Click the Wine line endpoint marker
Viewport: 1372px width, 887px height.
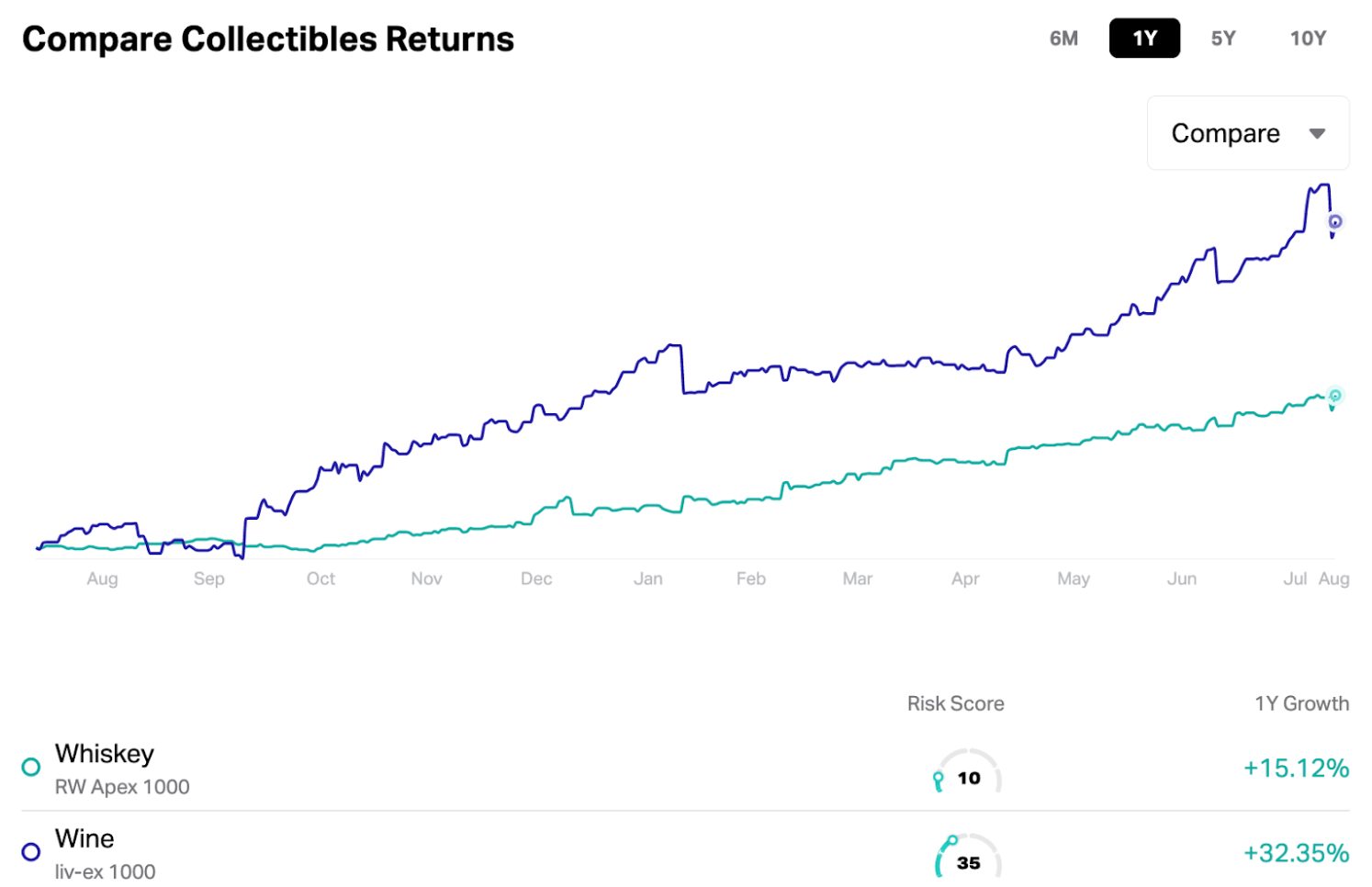[x=1335, y=221]
